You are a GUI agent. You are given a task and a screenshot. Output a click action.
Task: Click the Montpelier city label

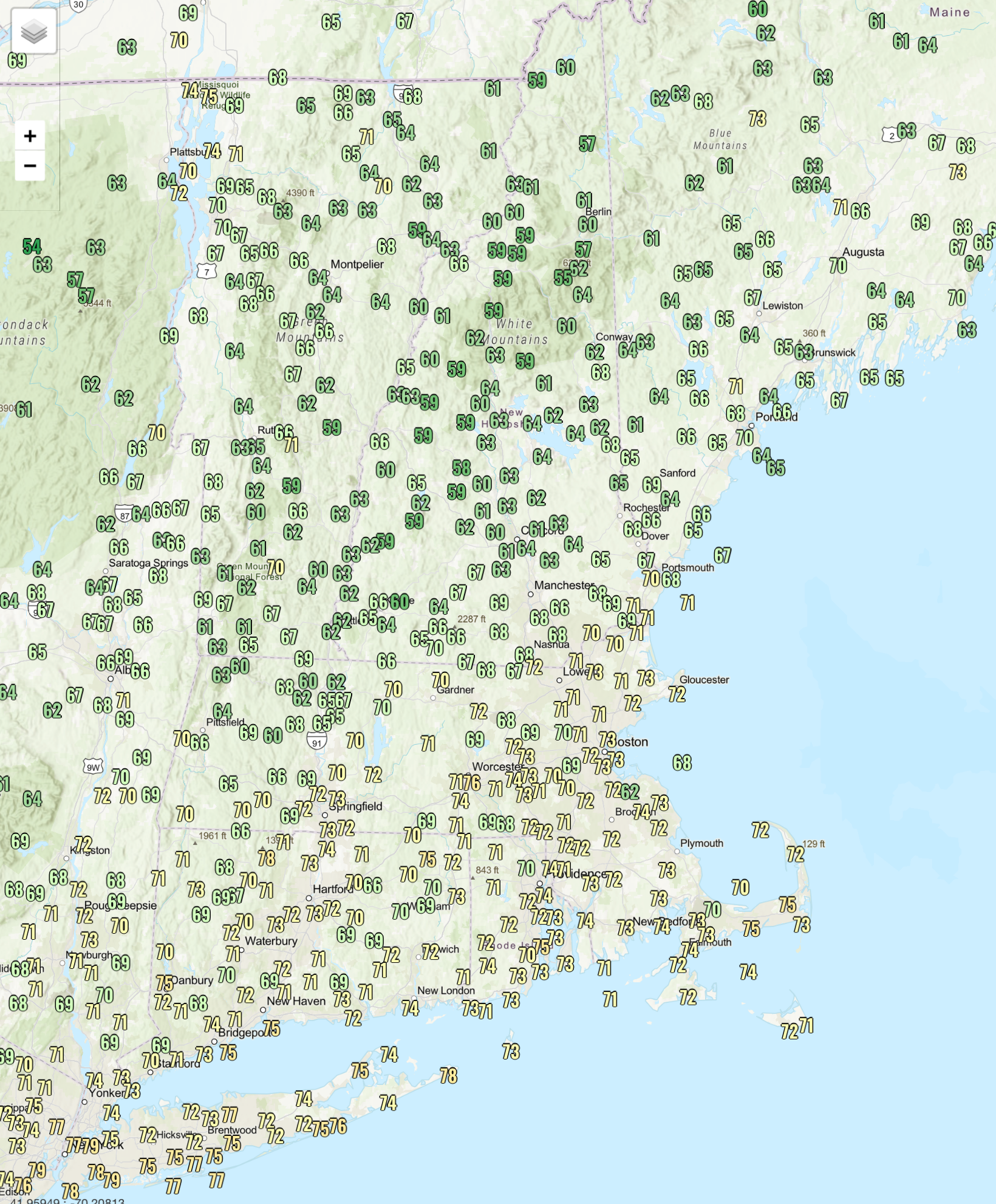(357, 264)
